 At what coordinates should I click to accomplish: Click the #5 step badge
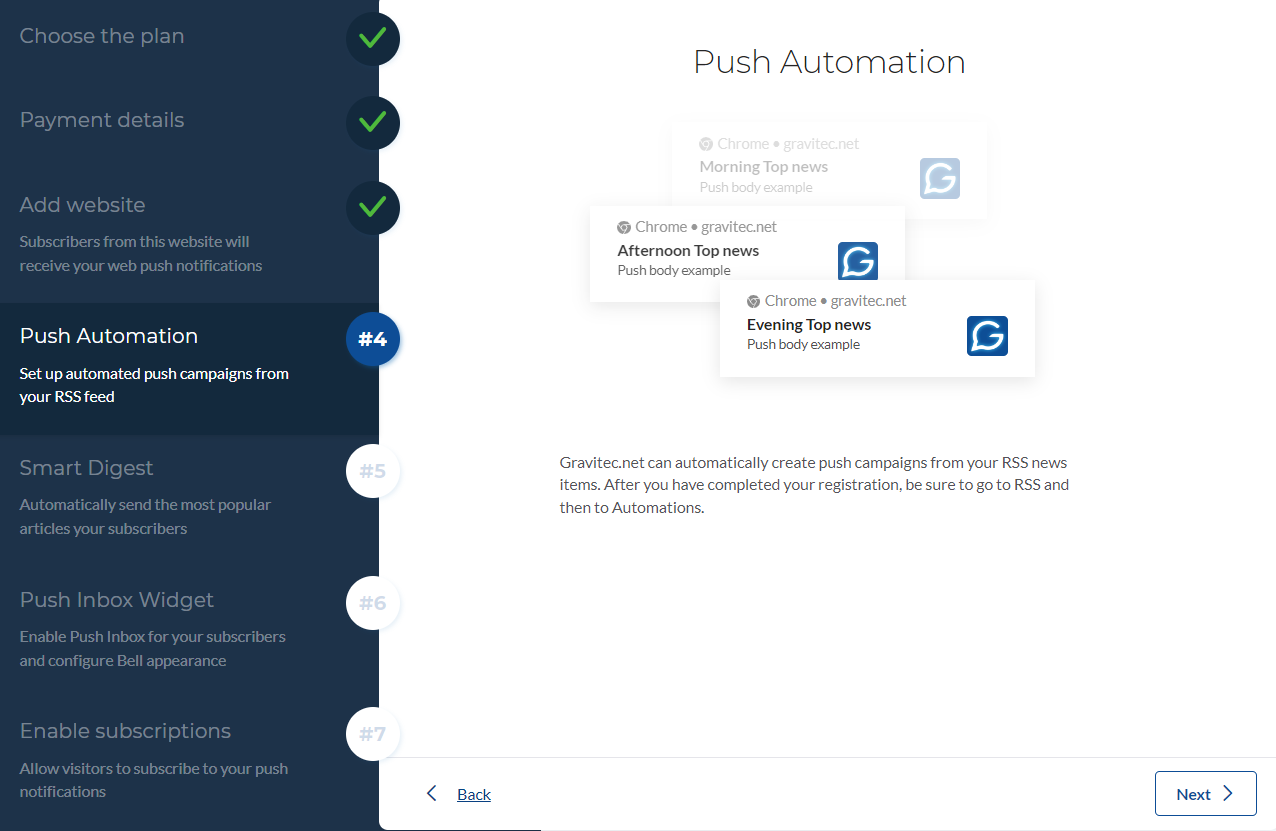tap(373, 471)
